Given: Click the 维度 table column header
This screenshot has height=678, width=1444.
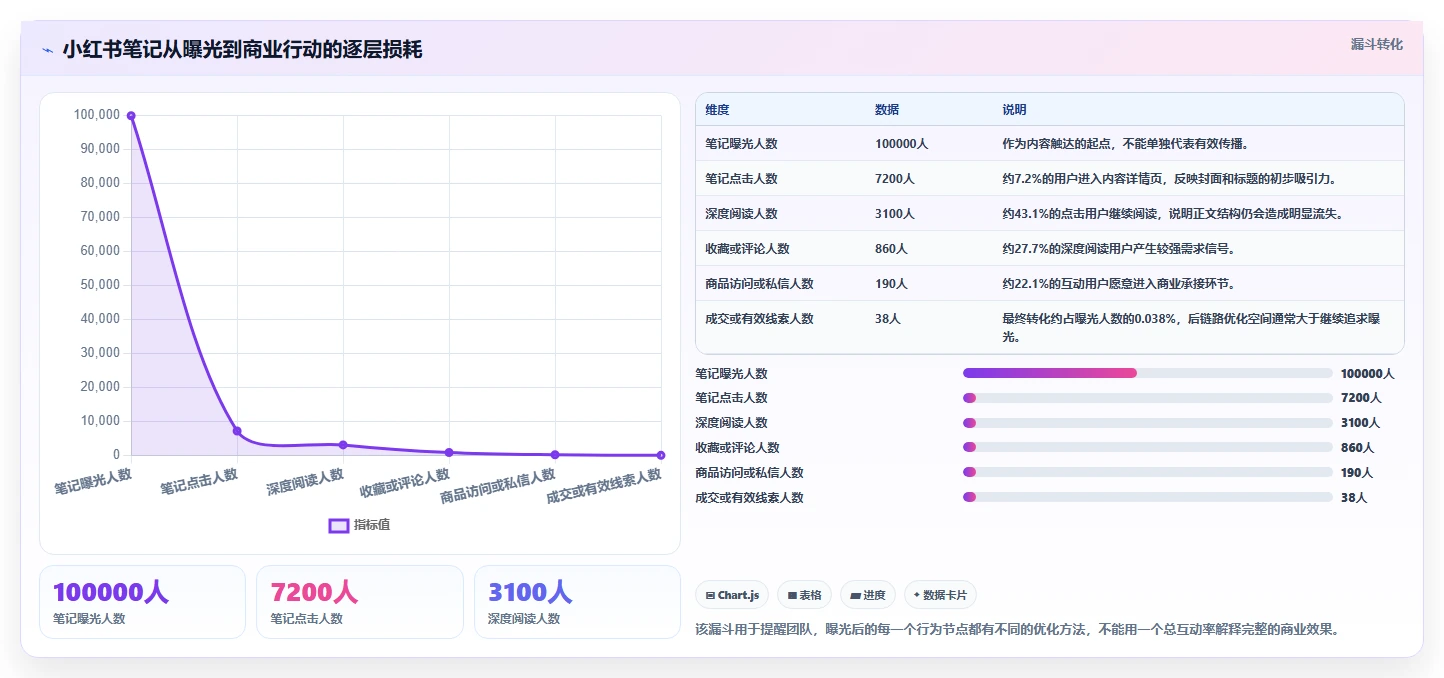Looking at the screenshot, I should tap(717, 110).
